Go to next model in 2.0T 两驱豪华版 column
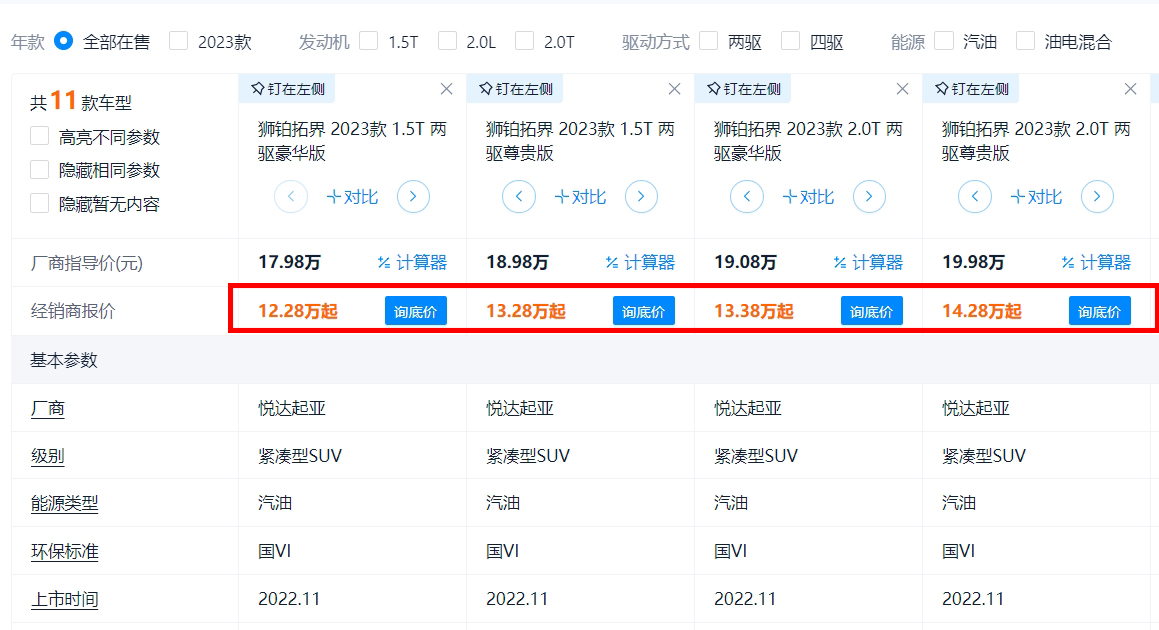Image resolution: width=1159 pixels, height=630 pixels. (x=869, y=197)
